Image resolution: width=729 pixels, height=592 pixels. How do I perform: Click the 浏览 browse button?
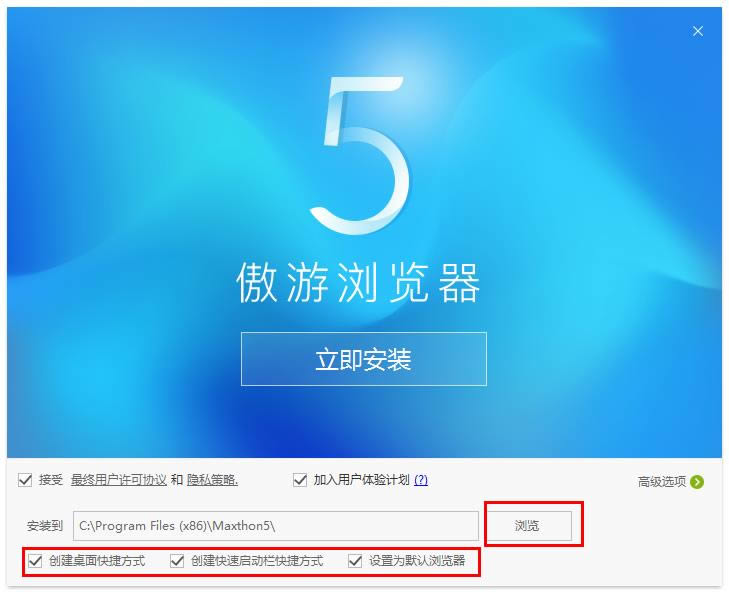coord(527,526)
